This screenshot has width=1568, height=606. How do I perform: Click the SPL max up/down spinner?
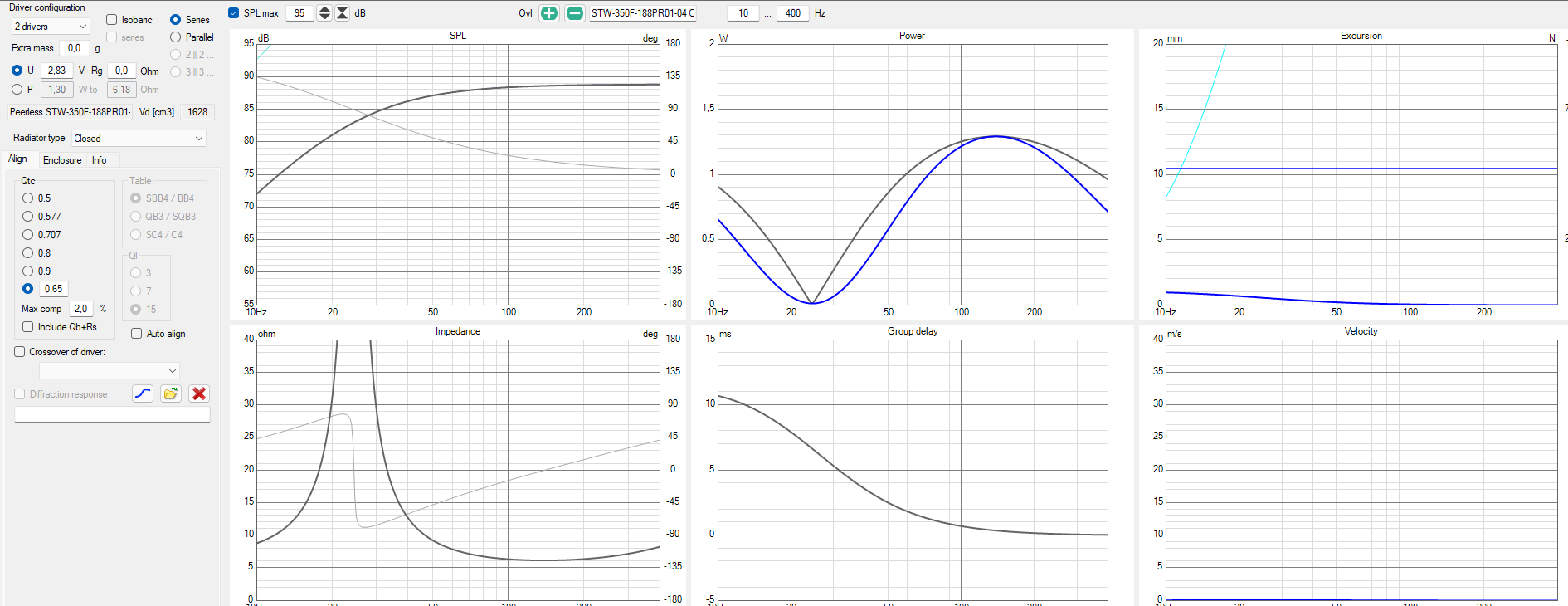[324, 13]
